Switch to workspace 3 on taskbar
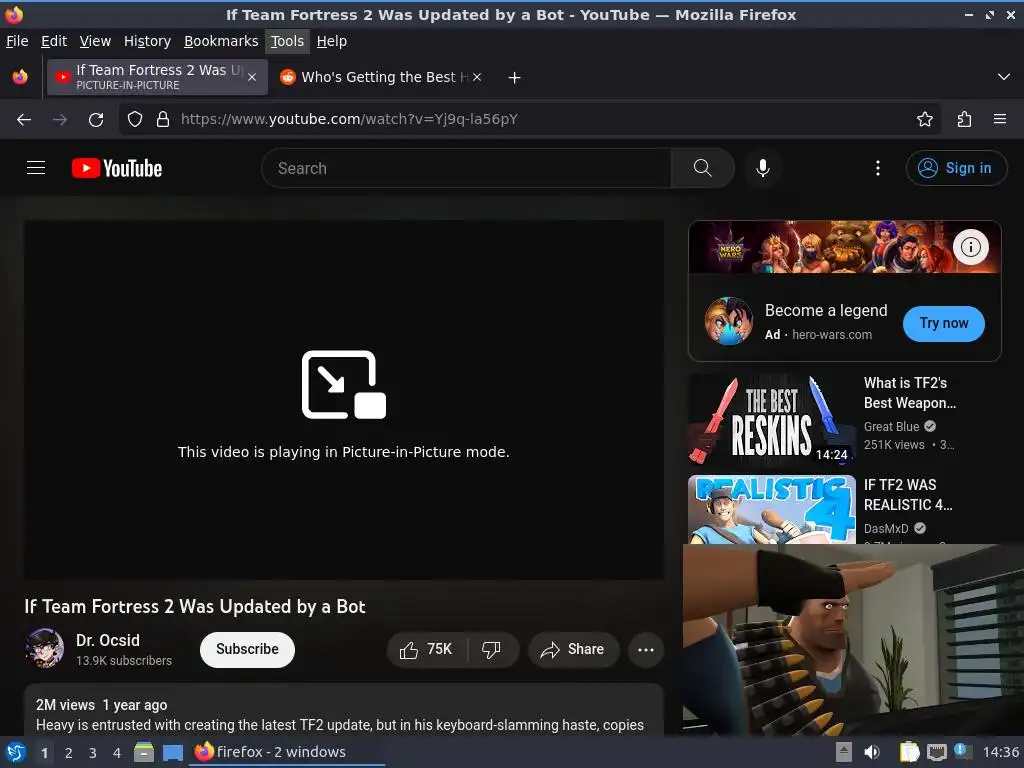The width and height of the screenshot is (1024, 768). point(93,753)
